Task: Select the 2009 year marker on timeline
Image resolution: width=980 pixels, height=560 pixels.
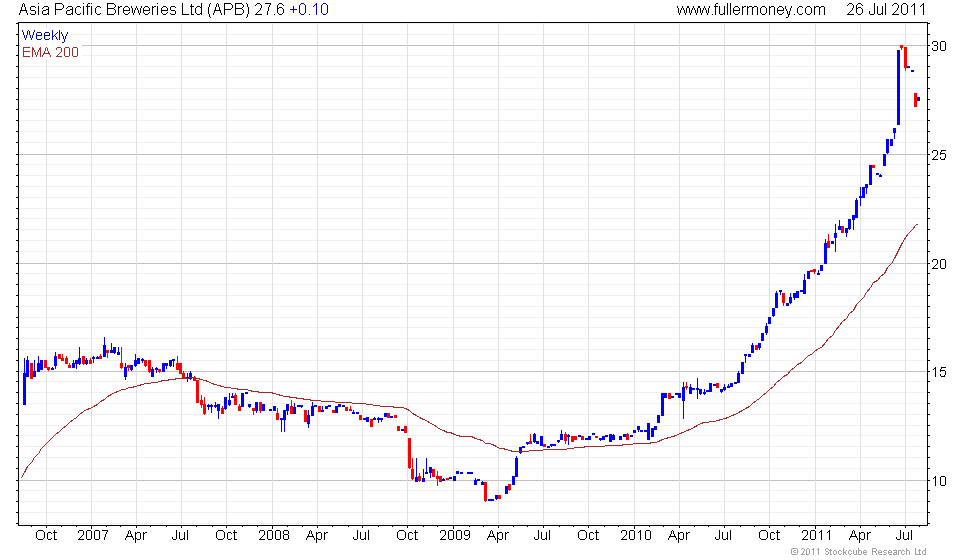Action: pos(454,536)
